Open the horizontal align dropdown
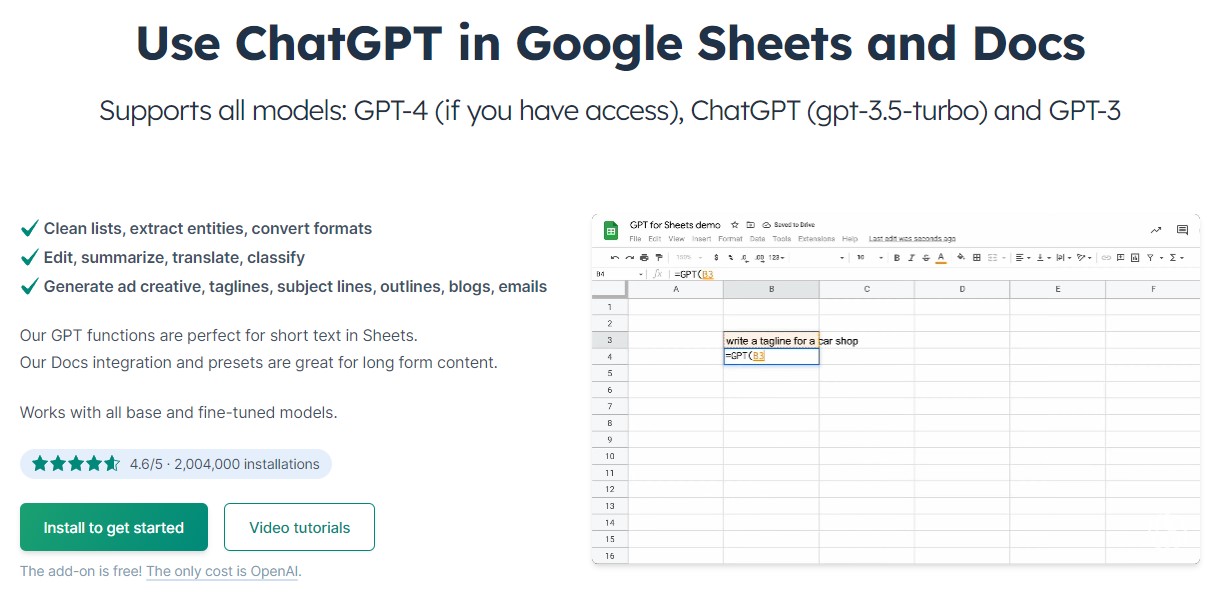The width and height of the screenshot is (1225, 598). click(x=1023, y=258)
